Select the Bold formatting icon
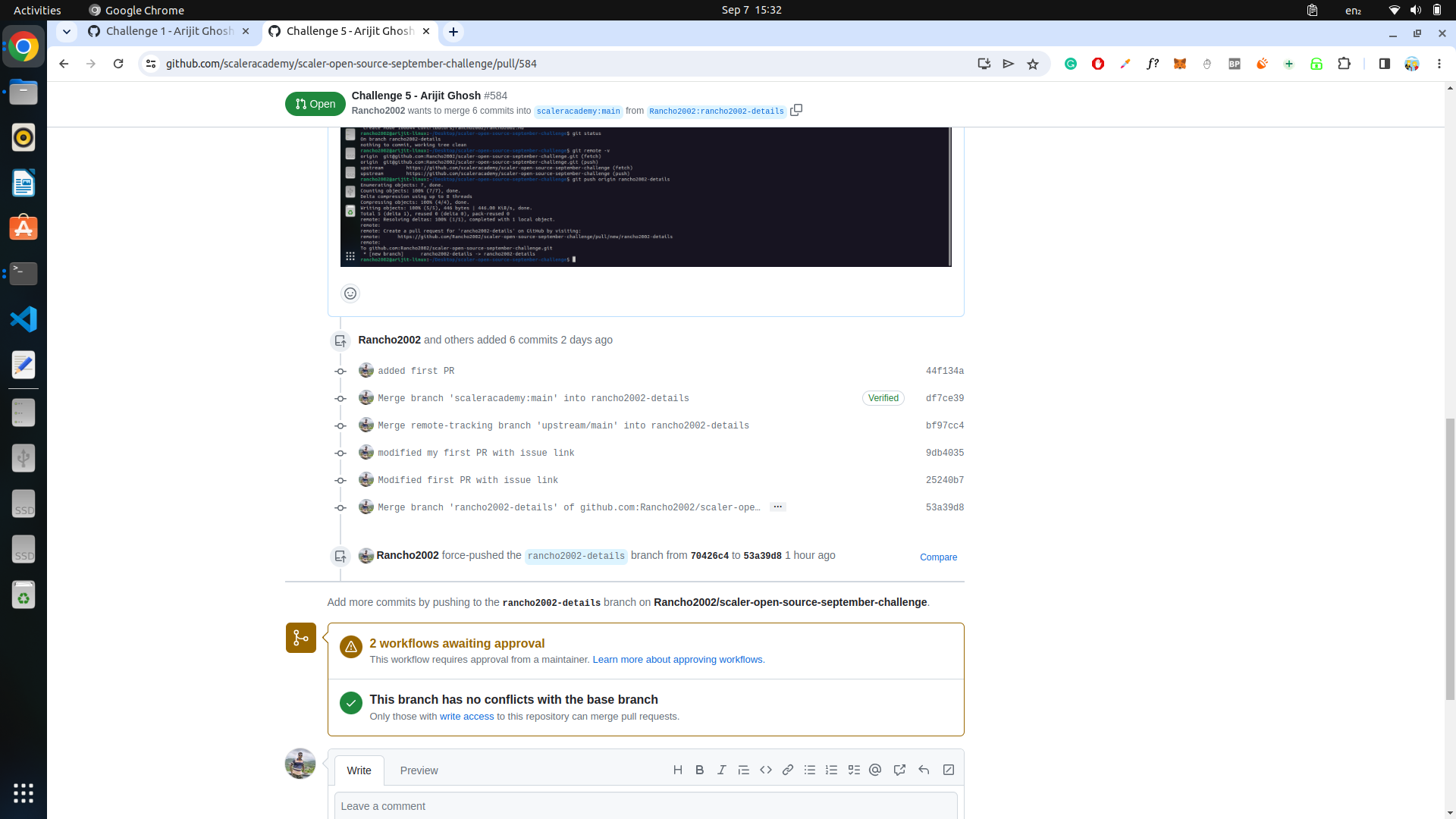Viewport: 1456px width, 819px height. (x=699, y=770)
